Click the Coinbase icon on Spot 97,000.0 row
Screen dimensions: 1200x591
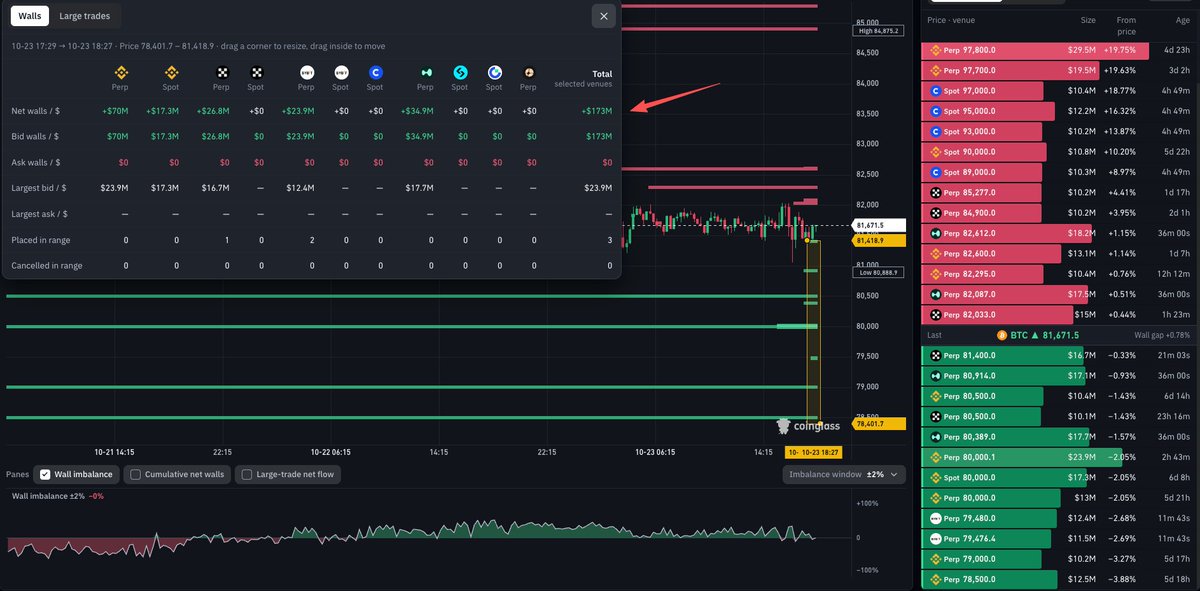[937, 91]
